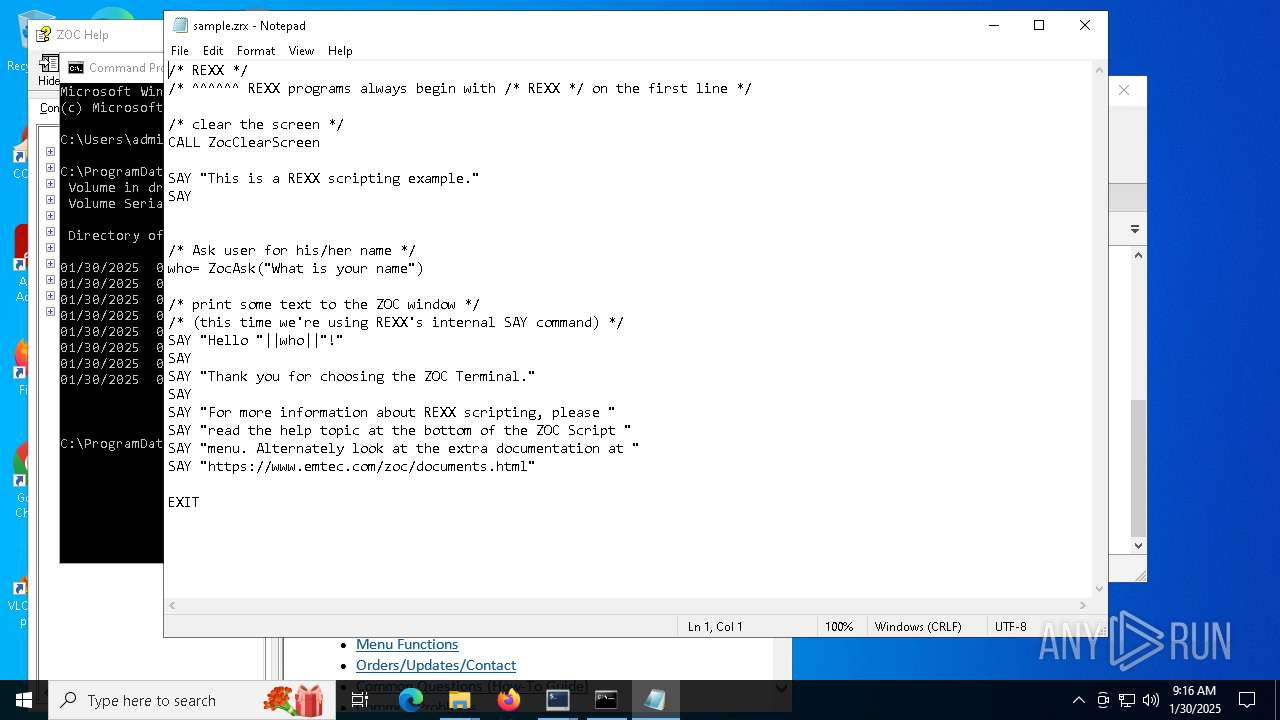Click scroll up arrow in window behind Notepad

[x=1138, y=255]
